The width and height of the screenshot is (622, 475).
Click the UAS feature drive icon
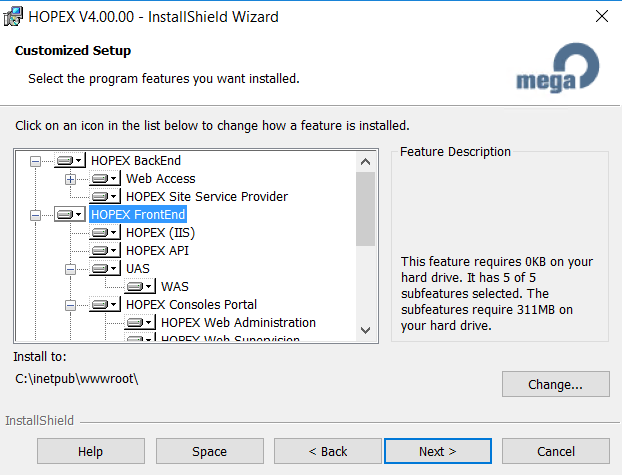tap(104, 268)
